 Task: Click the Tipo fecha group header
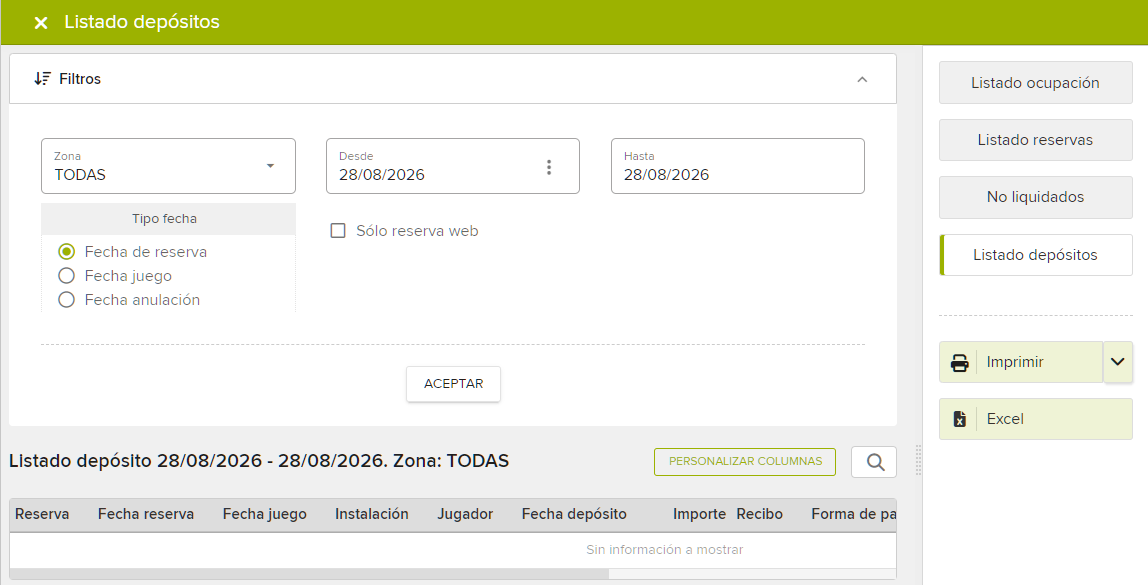(x=168, y=219)
